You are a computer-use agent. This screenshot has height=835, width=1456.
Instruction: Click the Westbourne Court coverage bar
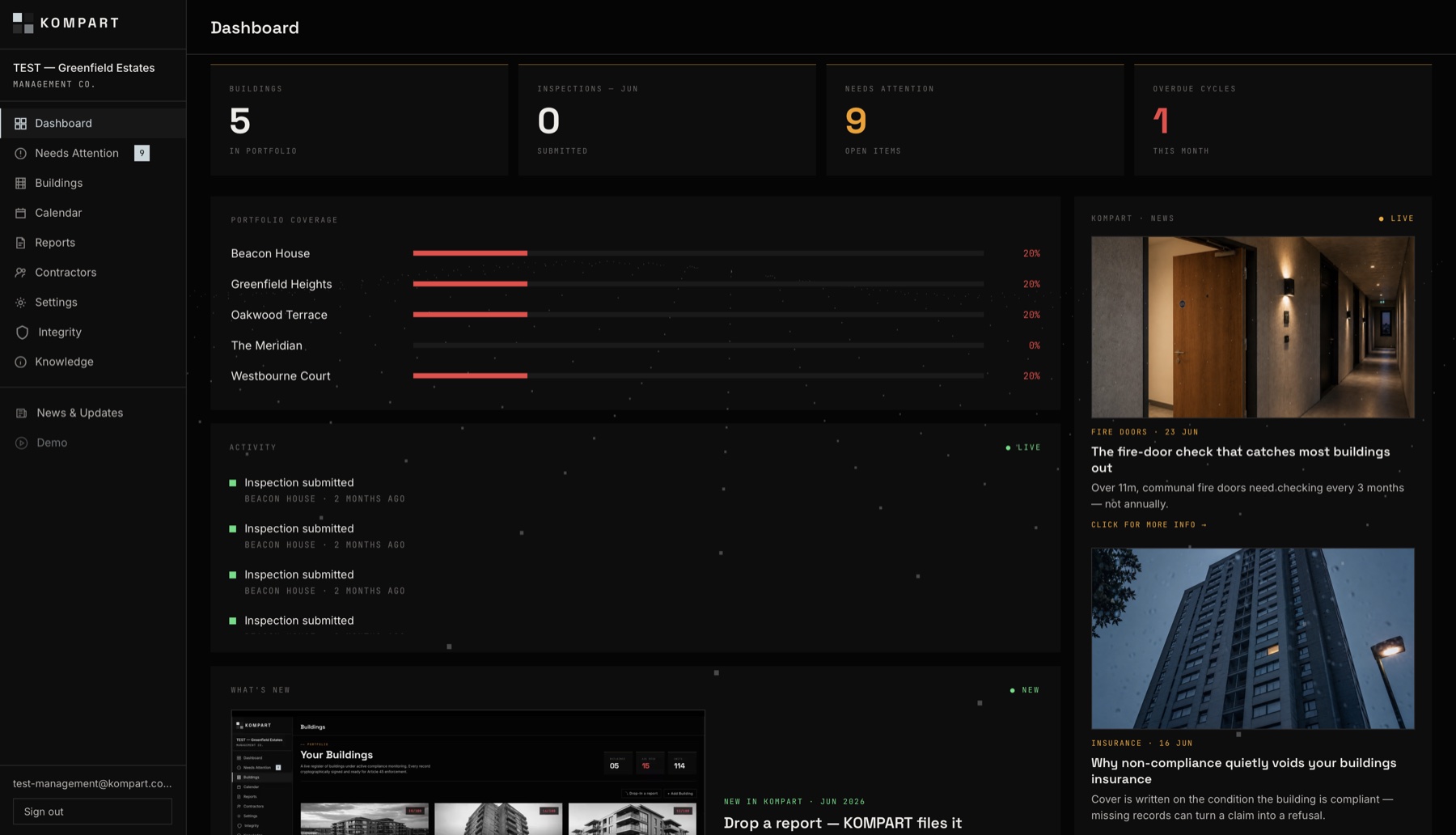point(698,376)
